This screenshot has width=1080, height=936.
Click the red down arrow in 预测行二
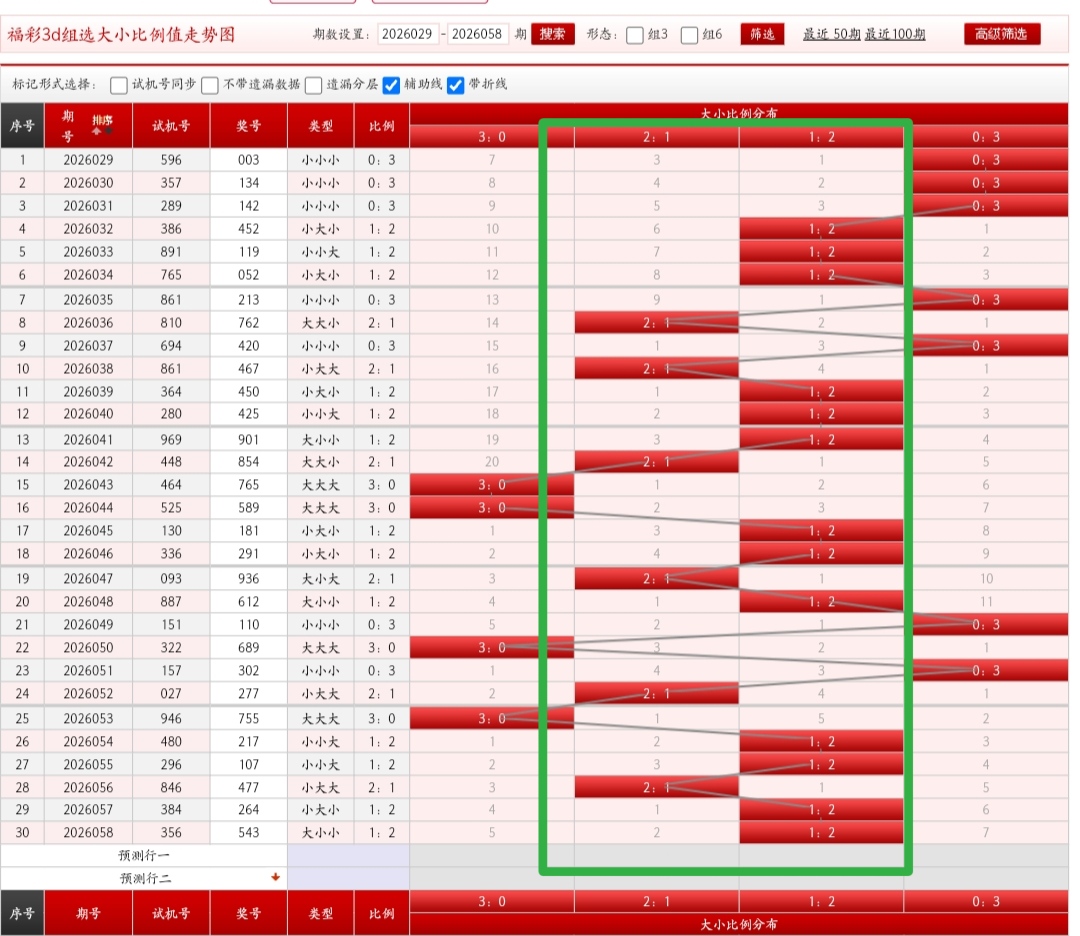coord(275,877)
